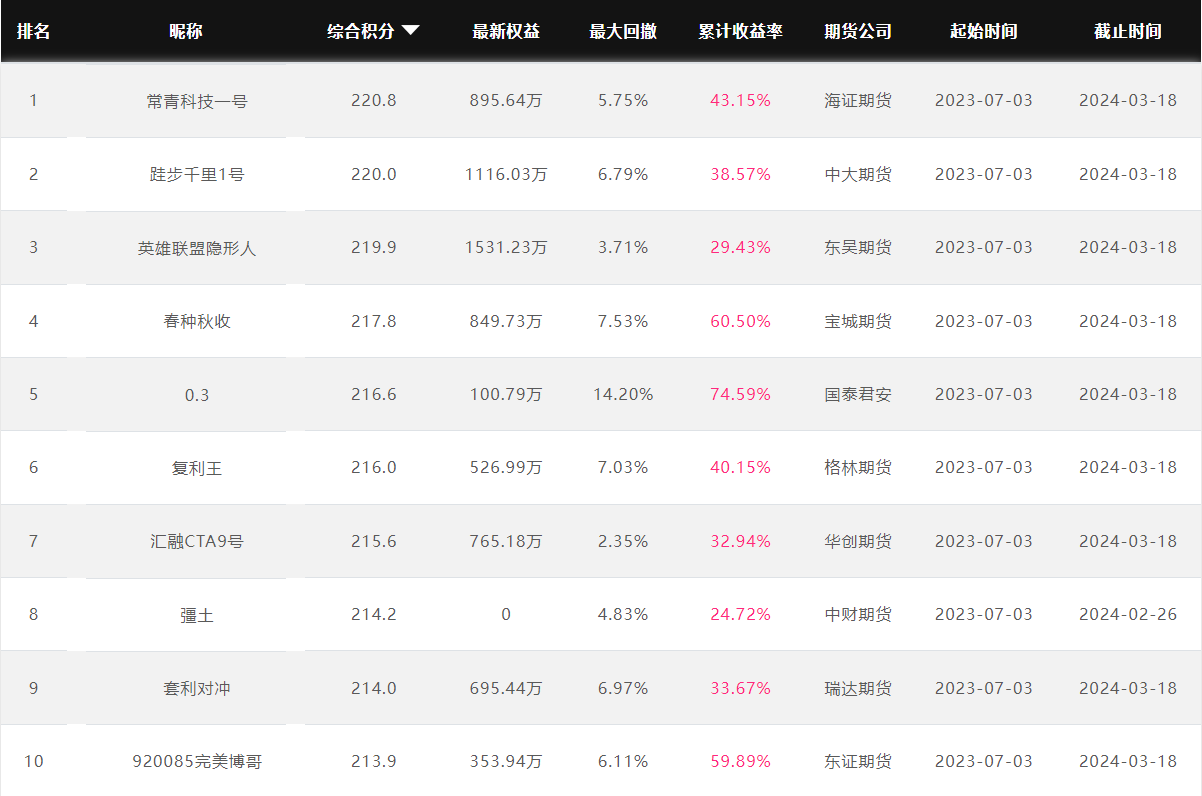The height and width of the screenshot is (796, 1202).
Task: Click the 中财期货 company cell
Action: point(858,614)
